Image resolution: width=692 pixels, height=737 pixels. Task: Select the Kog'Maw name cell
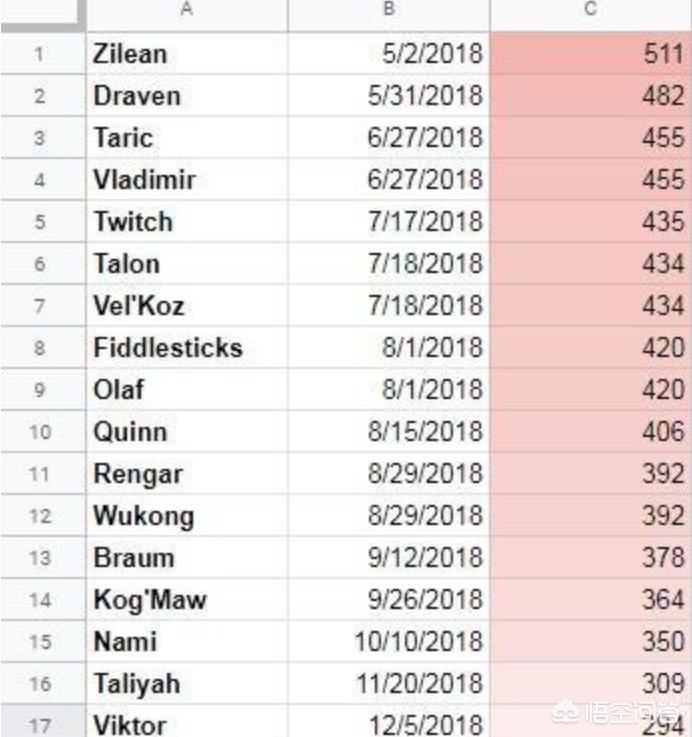(187, 600)
